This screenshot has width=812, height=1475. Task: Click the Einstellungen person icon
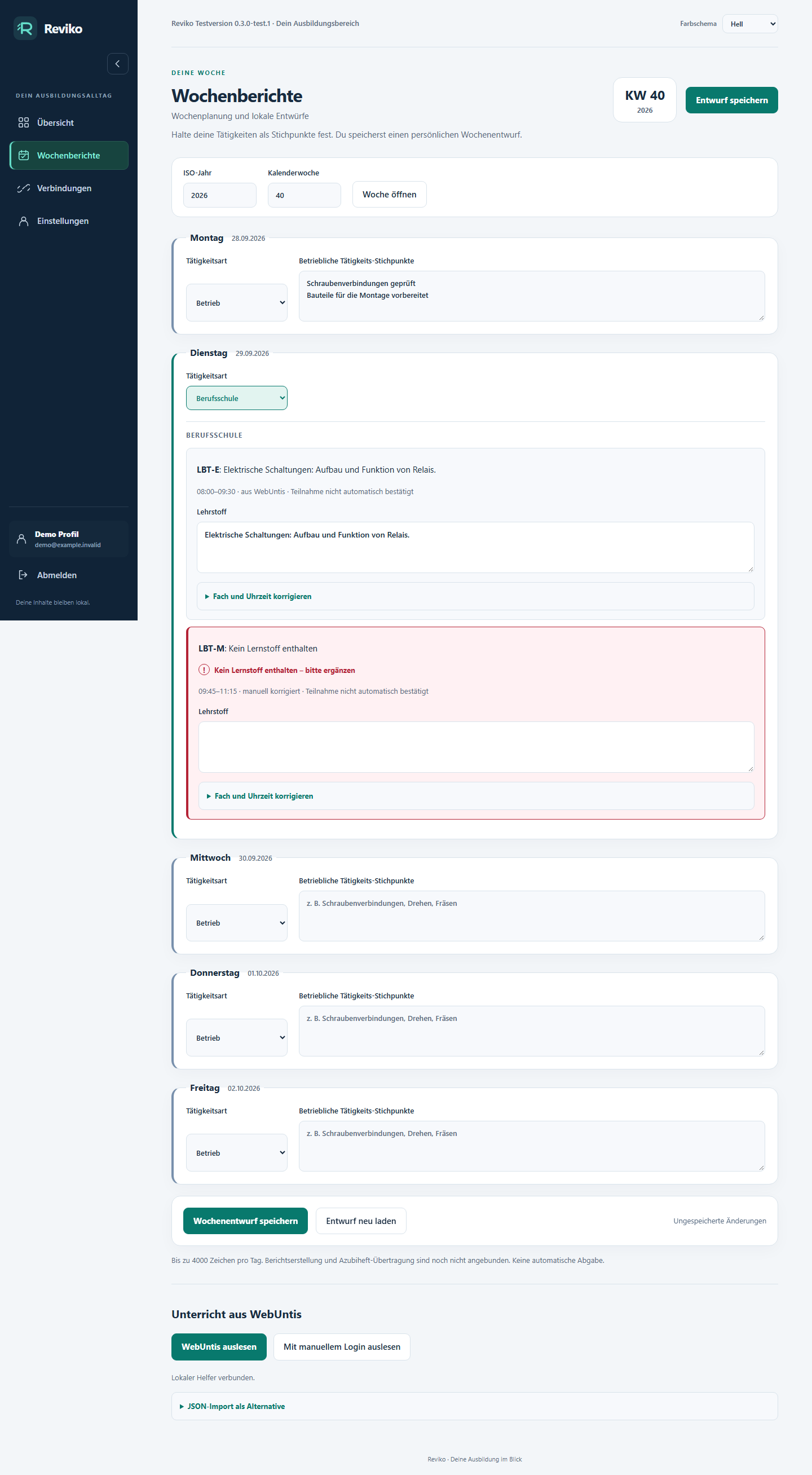[24, 221]
